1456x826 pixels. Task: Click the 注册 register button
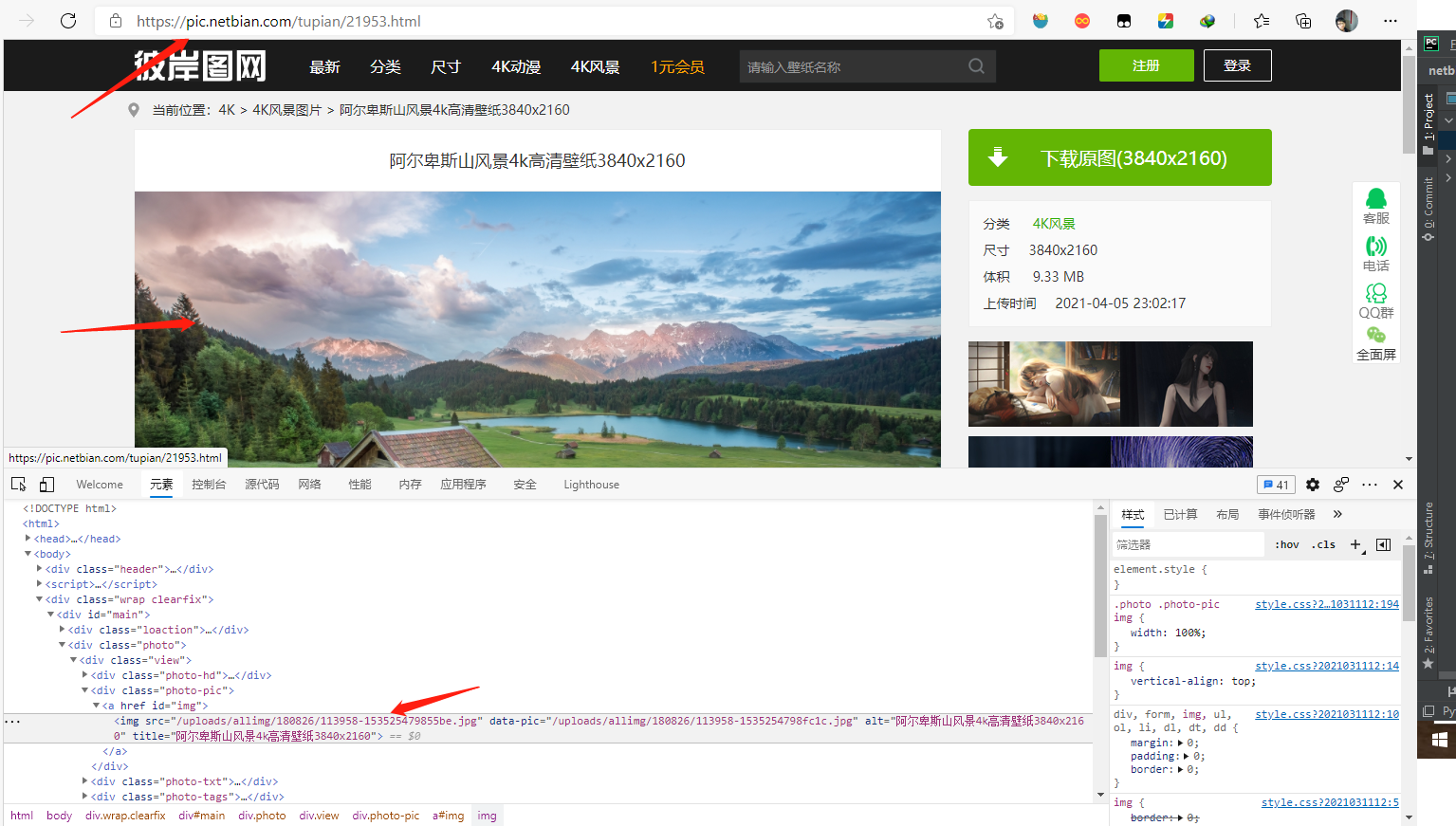pyautogui.click(x=1146, y=65)
